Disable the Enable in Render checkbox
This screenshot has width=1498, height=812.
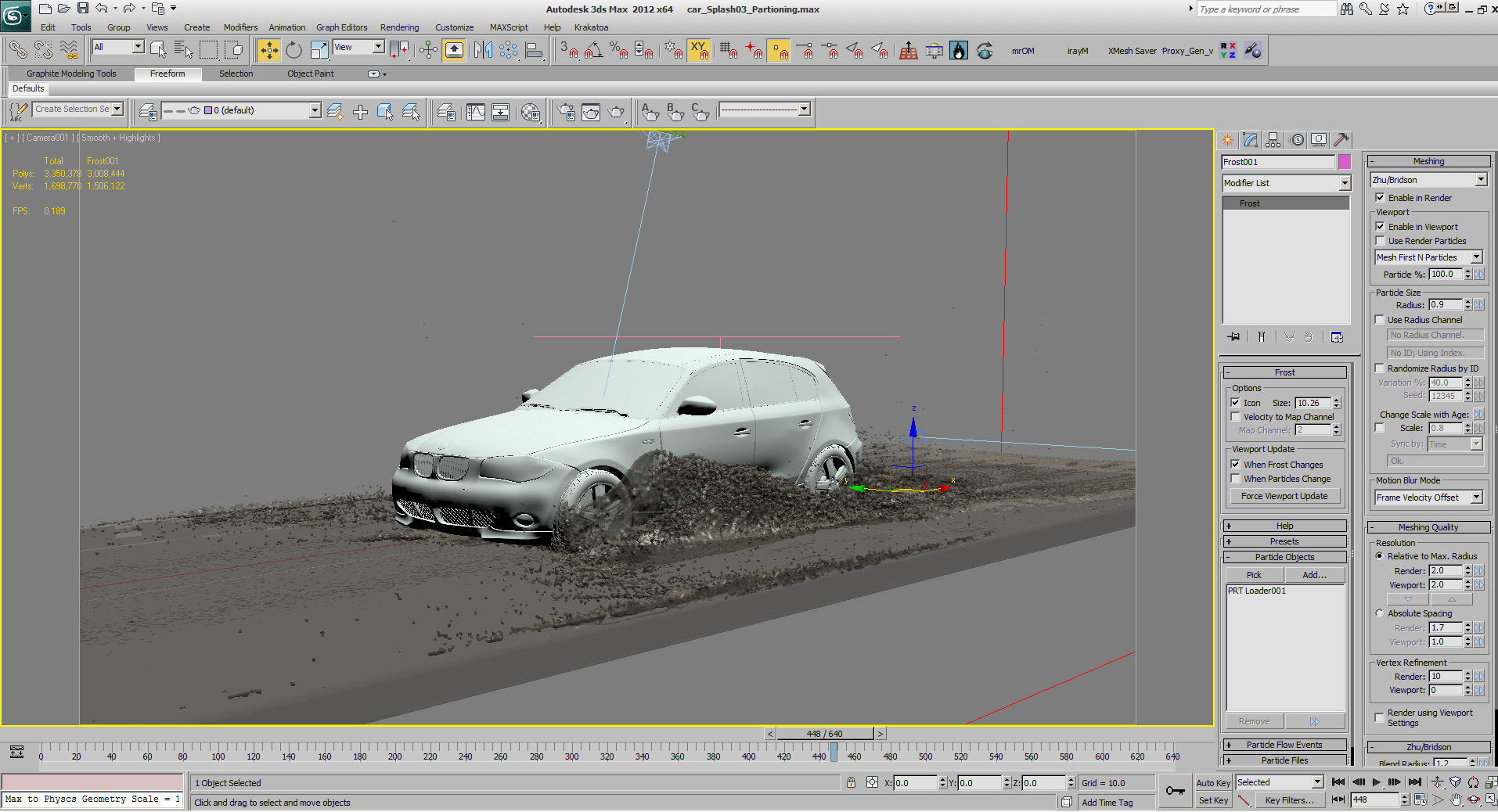tap(1381, 198)
